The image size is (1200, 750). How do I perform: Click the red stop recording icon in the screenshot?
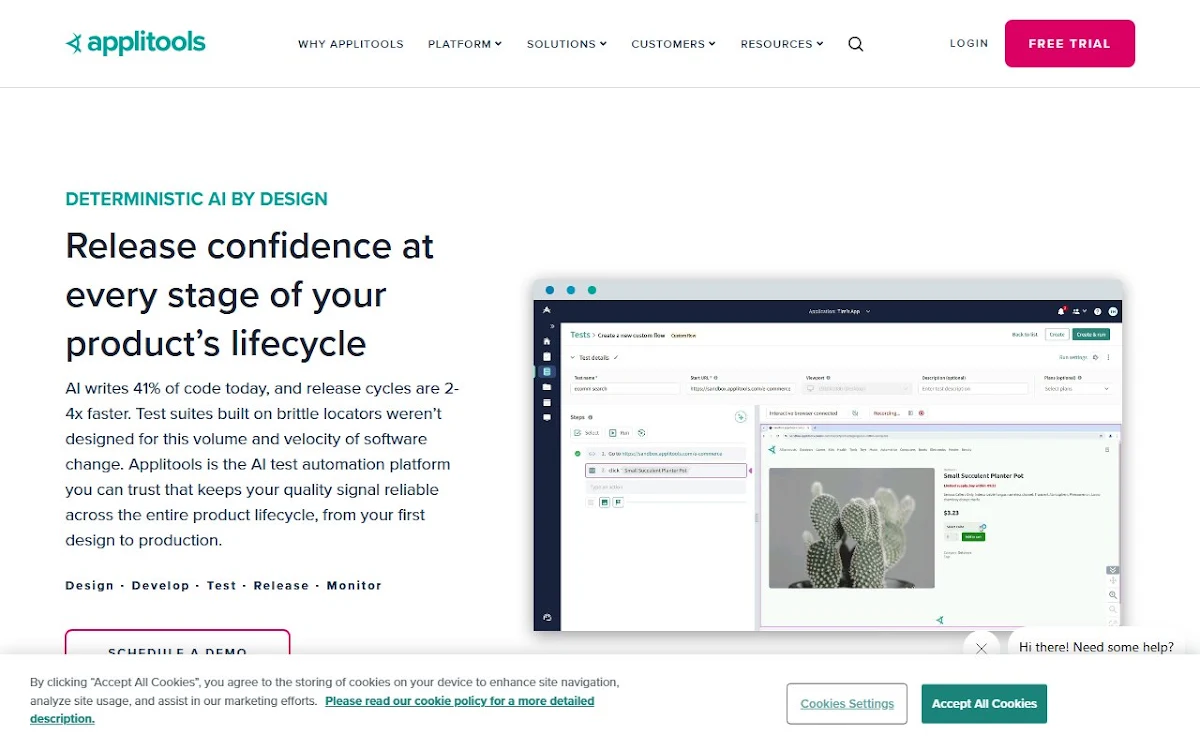(921, 413)
